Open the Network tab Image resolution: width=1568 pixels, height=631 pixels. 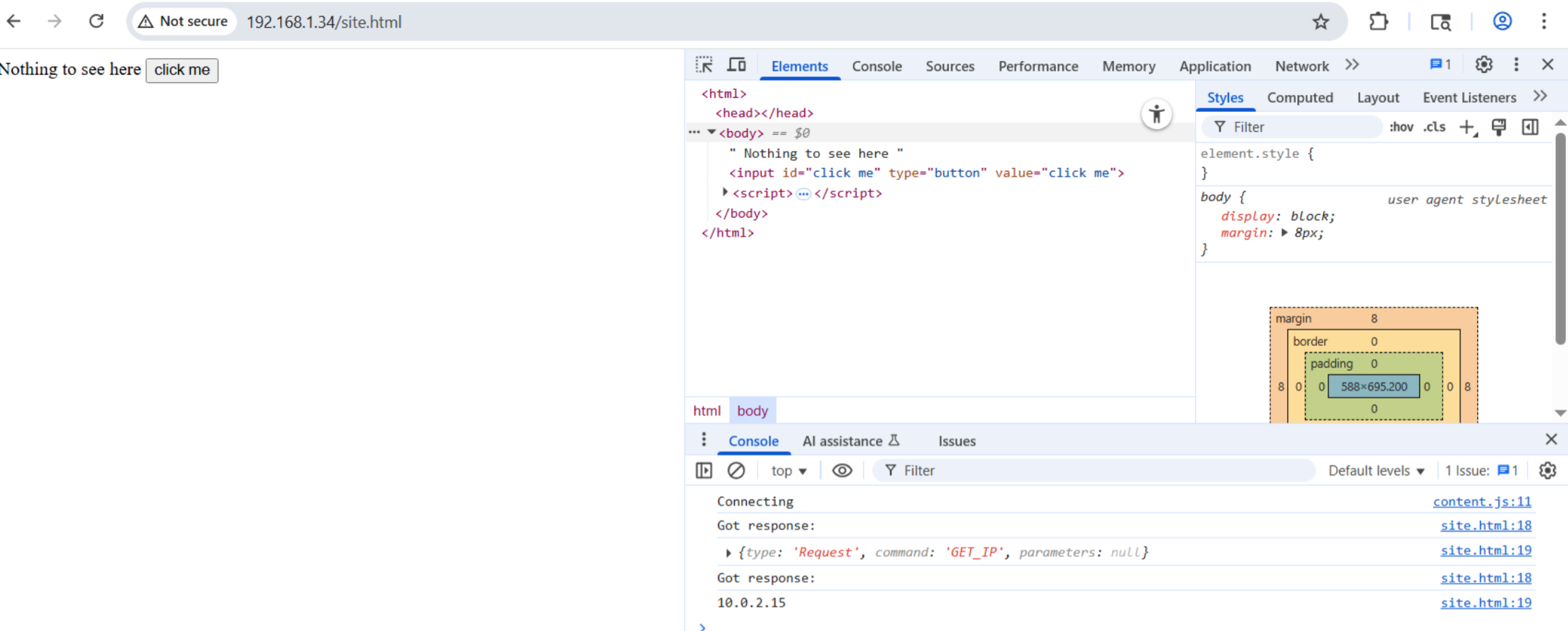click(x=1301, y=66)
